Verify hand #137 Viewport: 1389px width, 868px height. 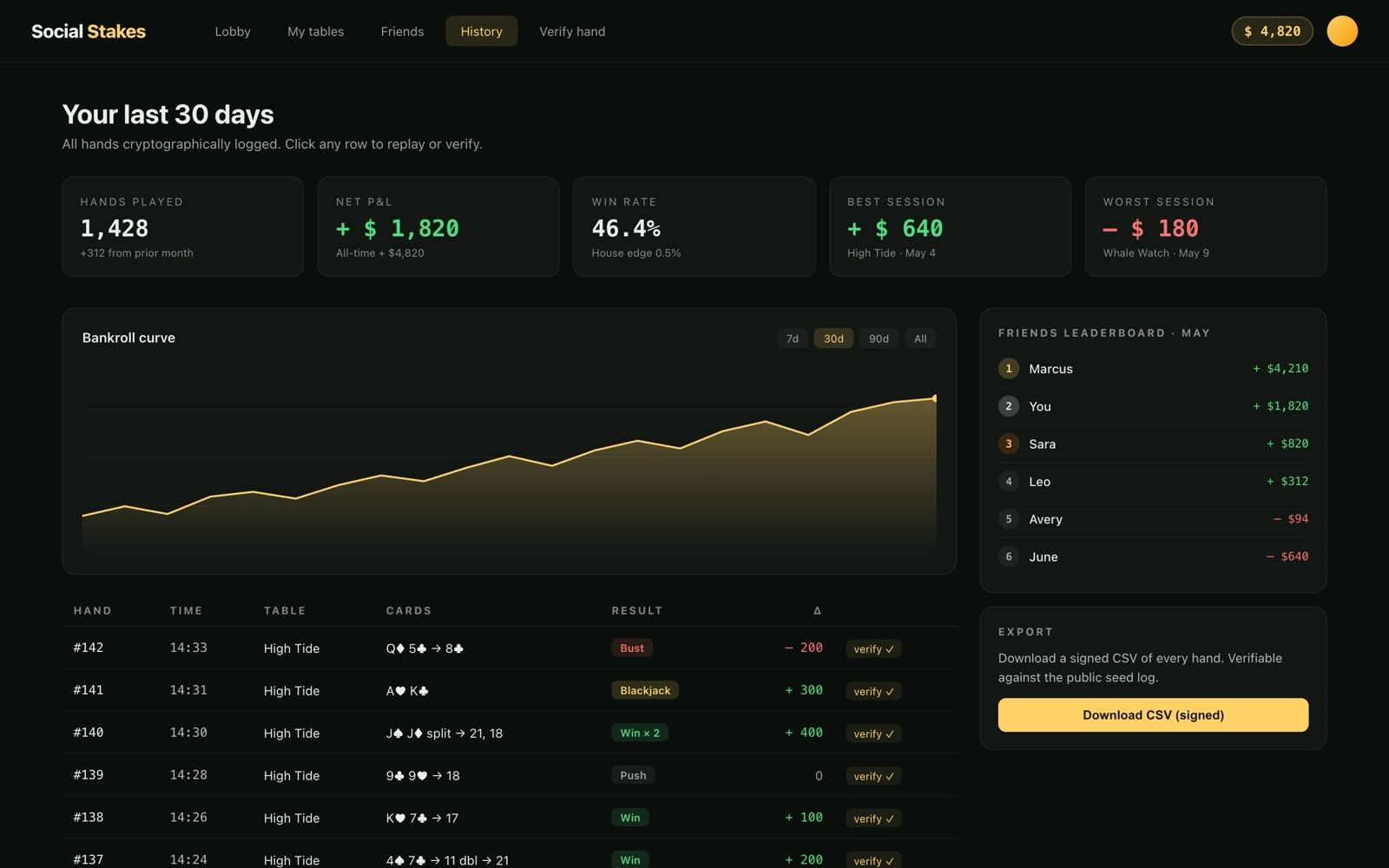(873, 860)
